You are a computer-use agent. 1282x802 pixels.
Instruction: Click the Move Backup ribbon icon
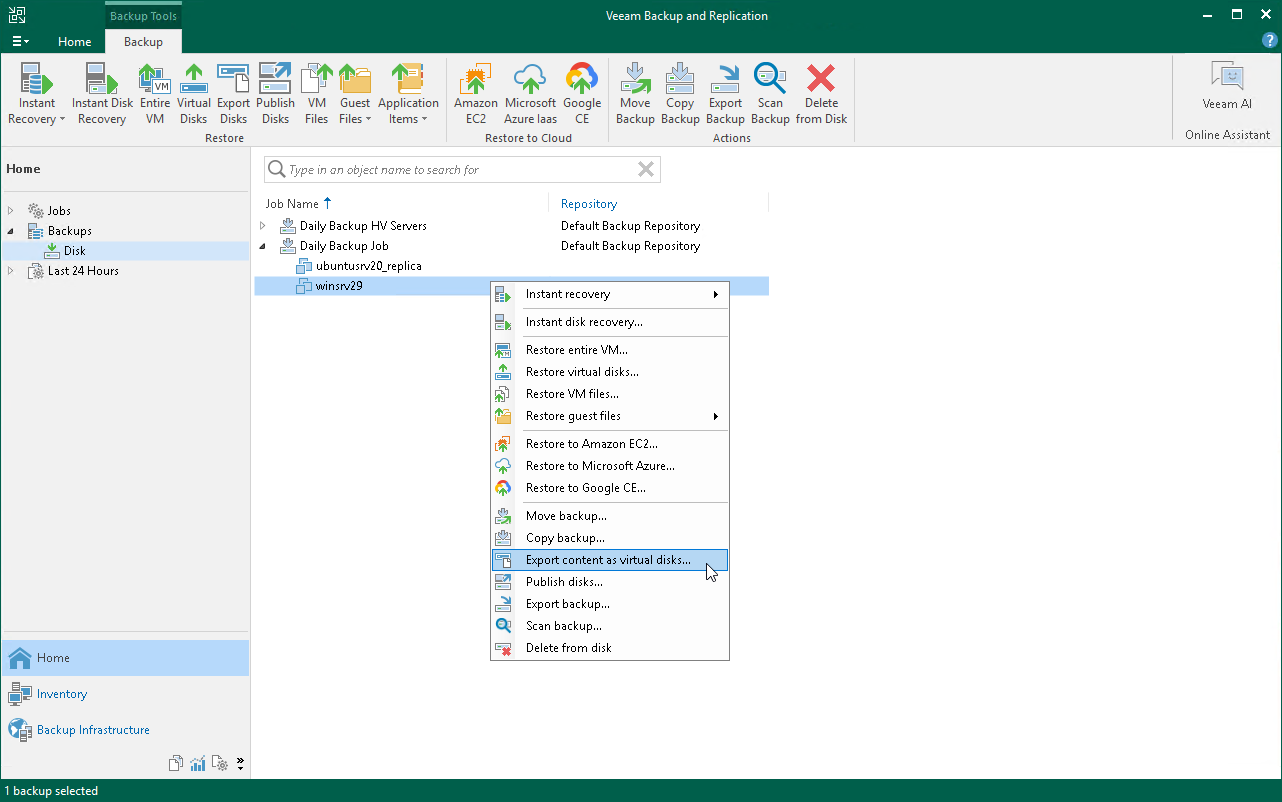tap(634, 94)
